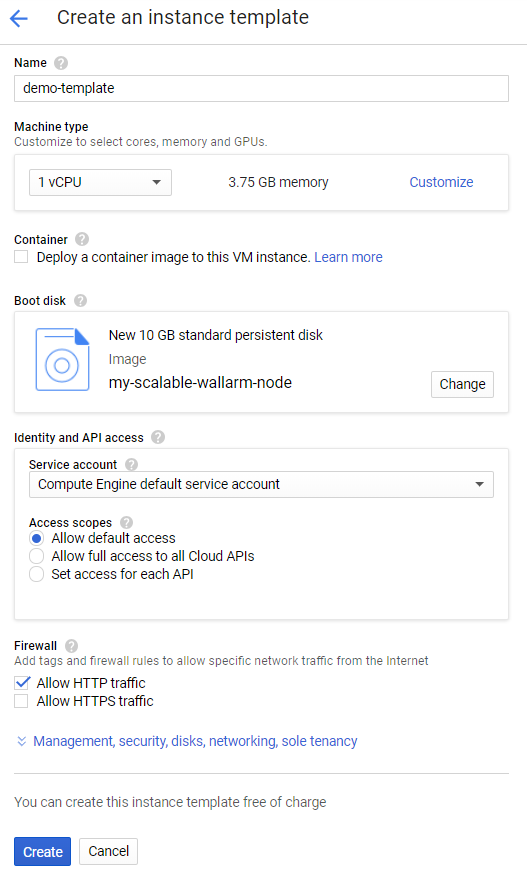This screenshot has height=873, width=527.
Task: Open the Service account dropdown
Action: pyautogui.click(x=261, y=484)
